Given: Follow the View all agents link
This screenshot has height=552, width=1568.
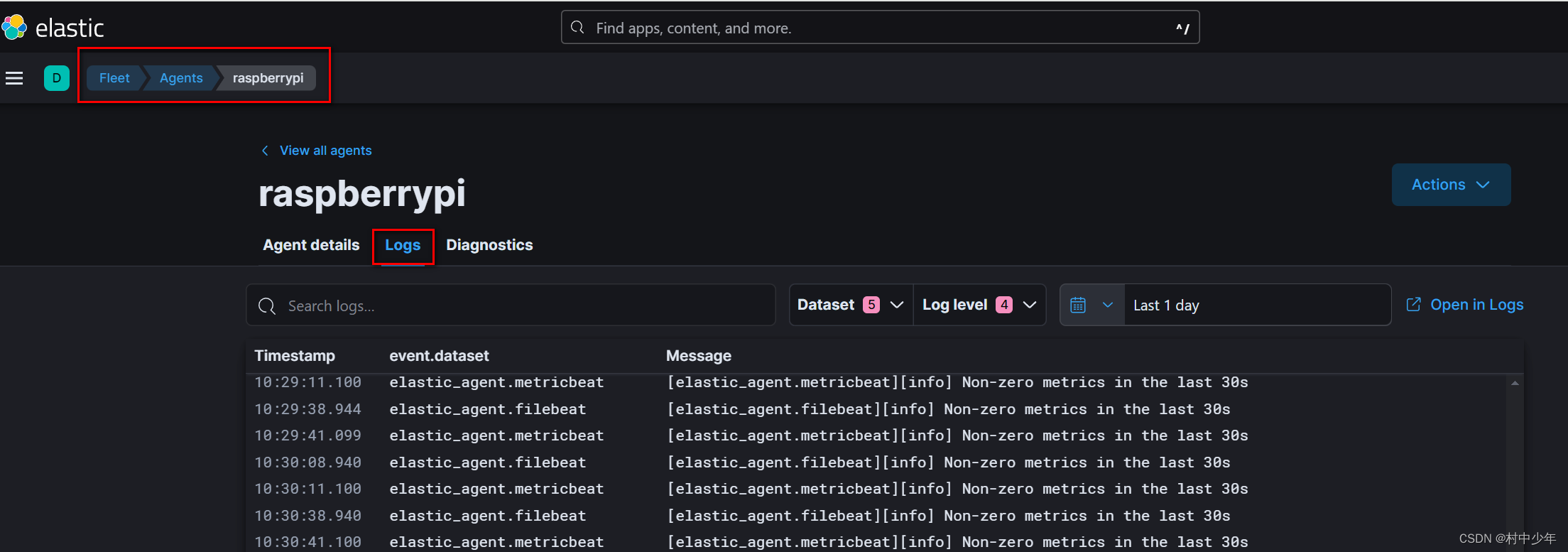Looking at the screenshot, I should tap(326, 151).
